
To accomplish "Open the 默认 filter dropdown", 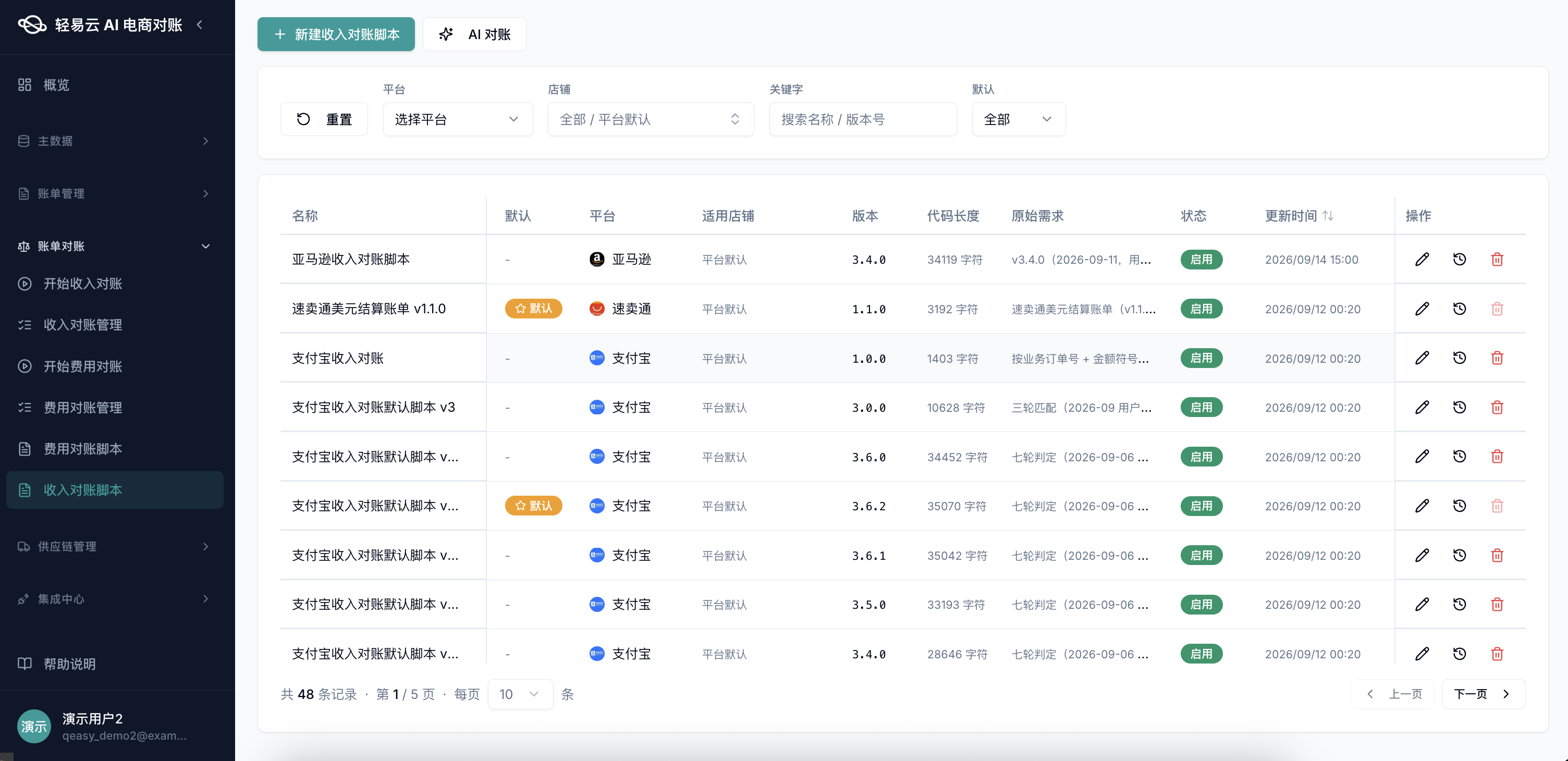I will click(x=1019, y=119).
